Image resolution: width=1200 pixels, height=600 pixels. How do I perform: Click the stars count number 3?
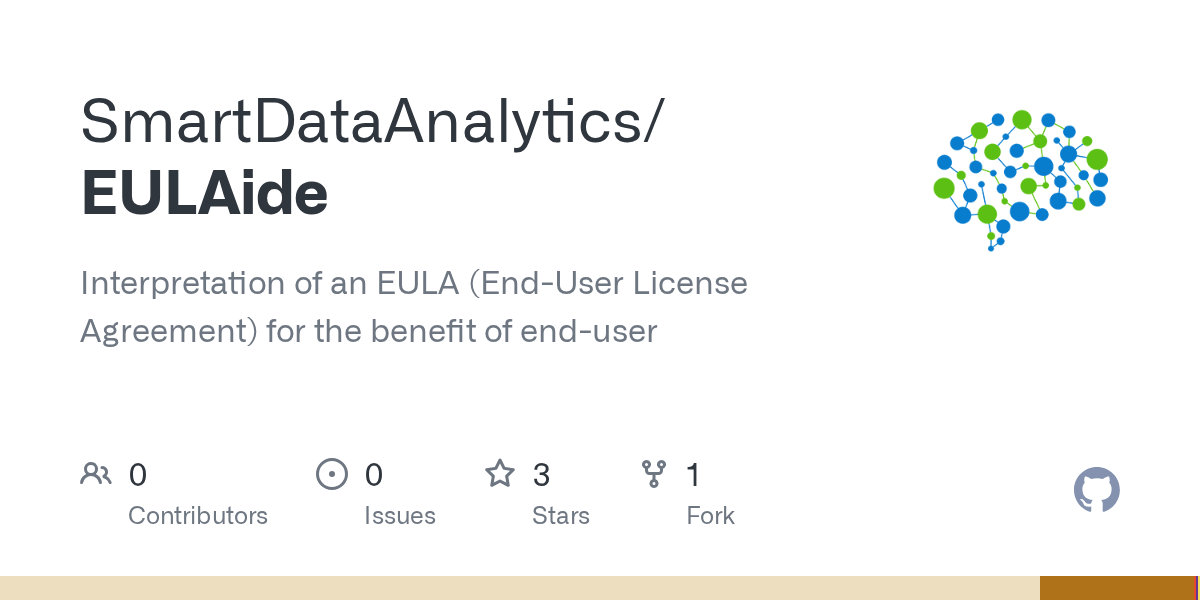(541, 474)
